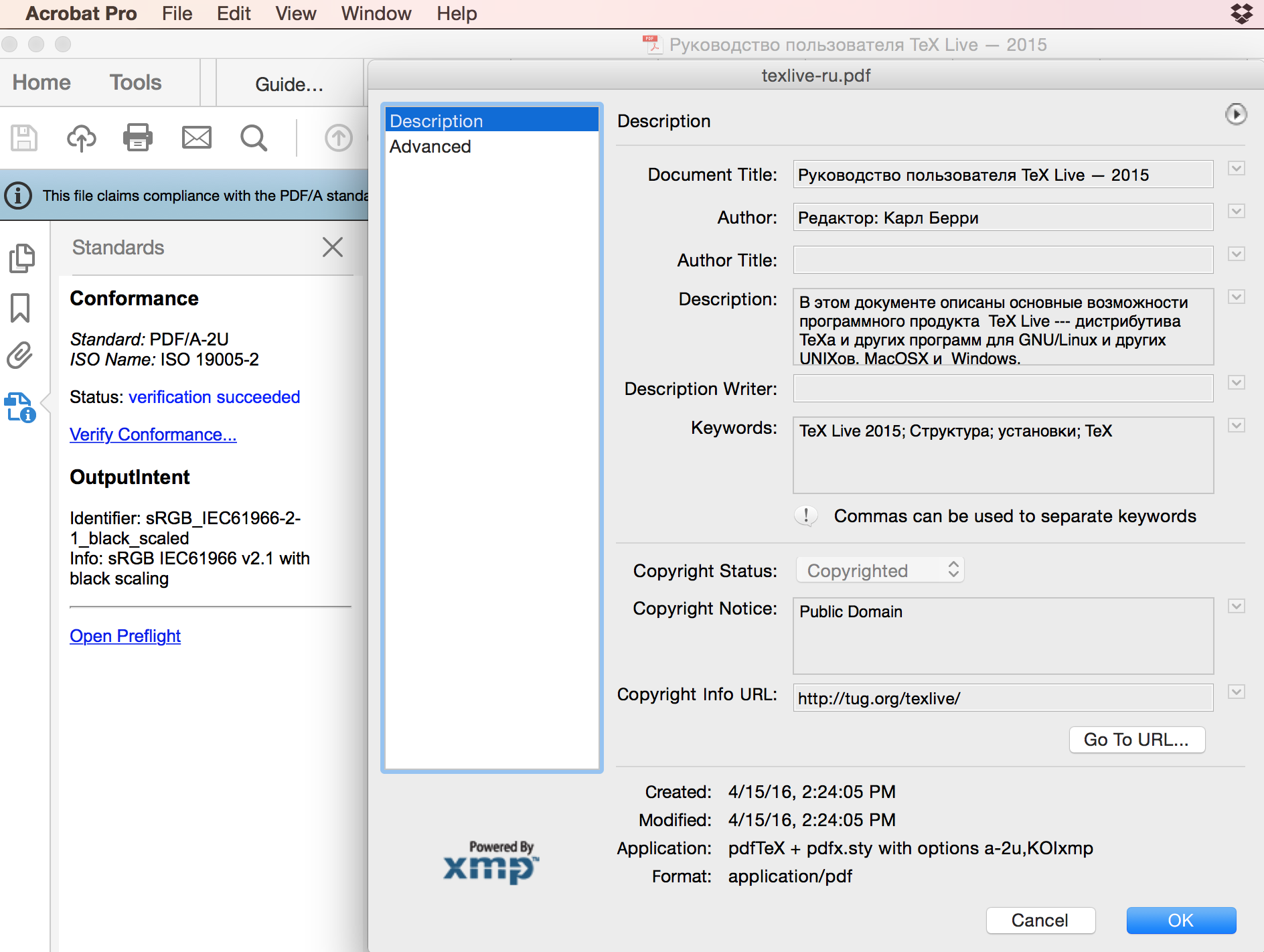Open the Keywords field dropdown arrow
The height and width of the screenshot is (952, 1264).
point(1236,426)
